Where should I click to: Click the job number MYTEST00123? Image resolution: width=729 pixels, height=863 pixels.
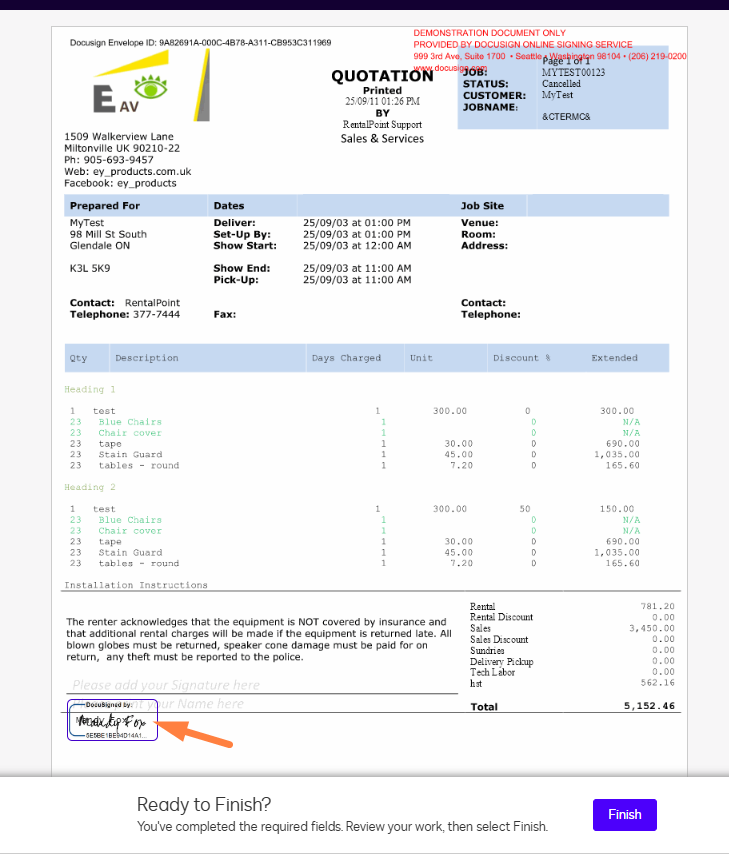tap(573, 72)
